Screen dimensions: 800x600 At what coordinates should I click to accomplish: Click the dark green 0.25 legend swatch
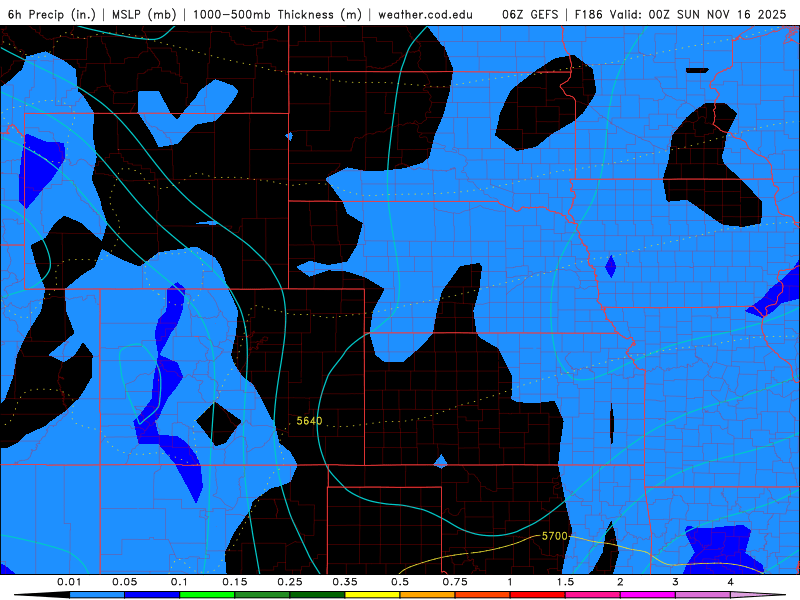317,595
